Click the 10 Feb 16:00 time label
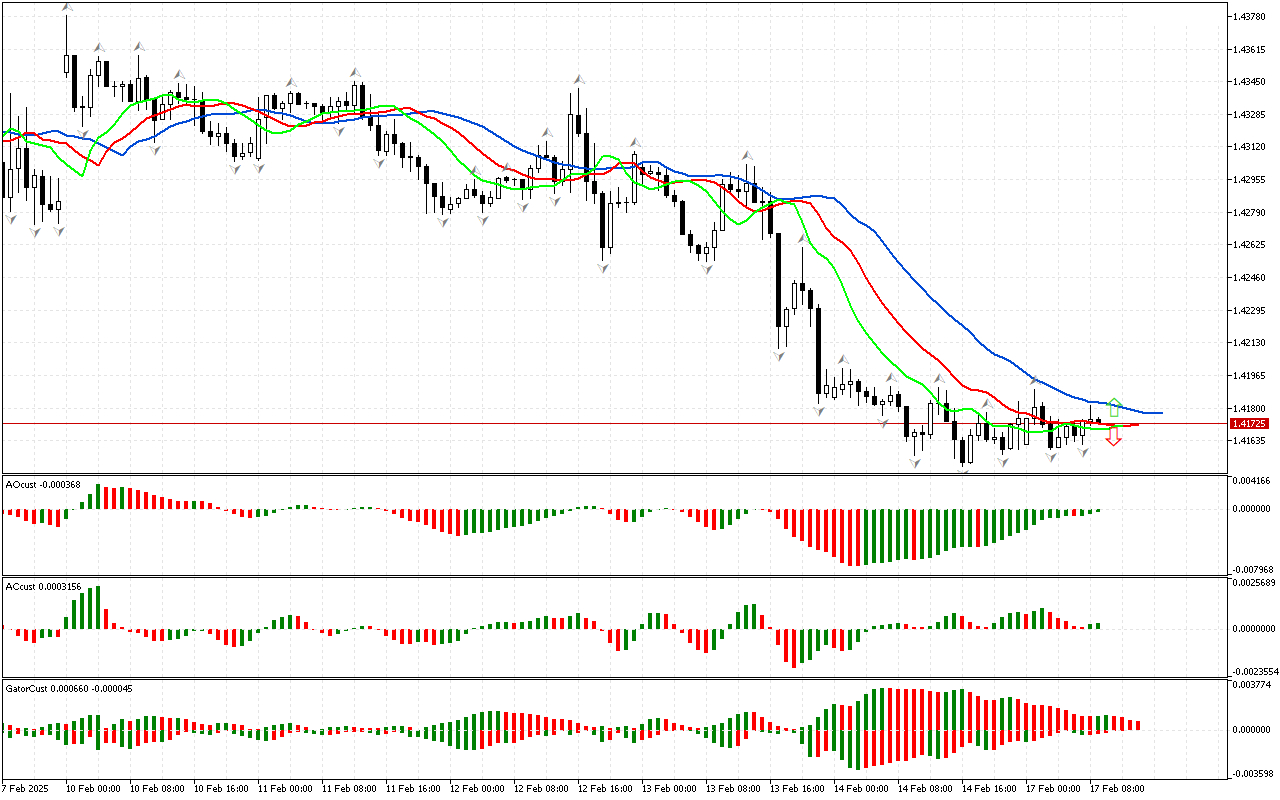1280x800 pixels. pos(220,788)
